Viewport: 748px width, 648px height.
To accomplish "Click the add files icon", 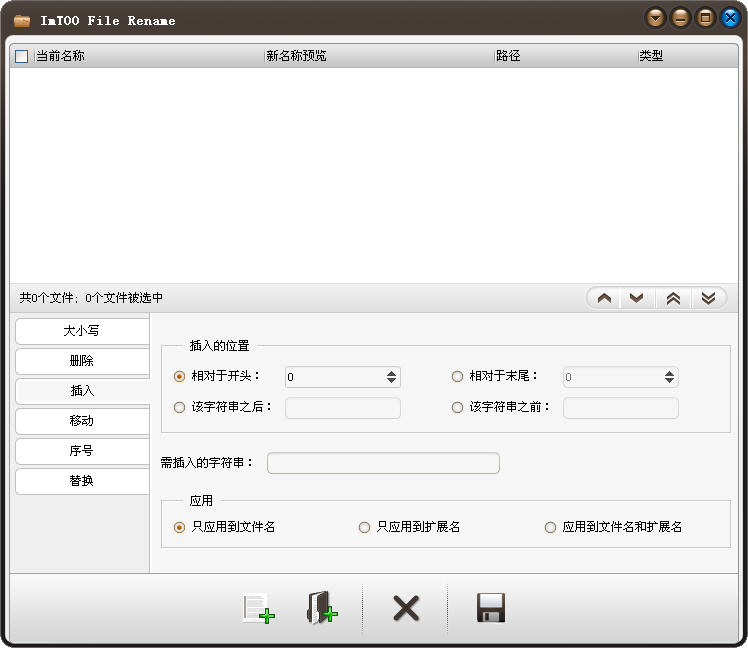I will tap(259, 608).
